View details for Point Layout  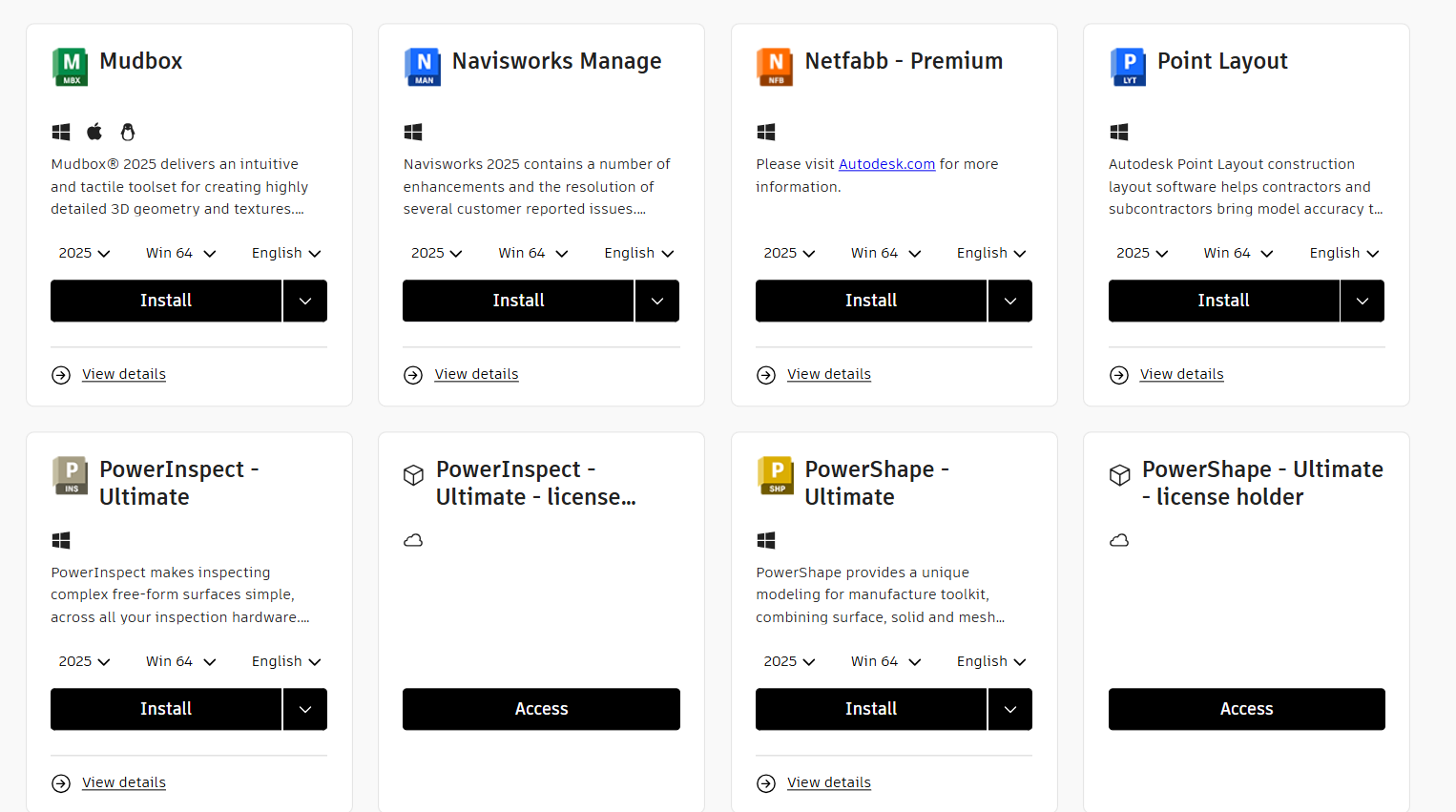click(1181, 374)
